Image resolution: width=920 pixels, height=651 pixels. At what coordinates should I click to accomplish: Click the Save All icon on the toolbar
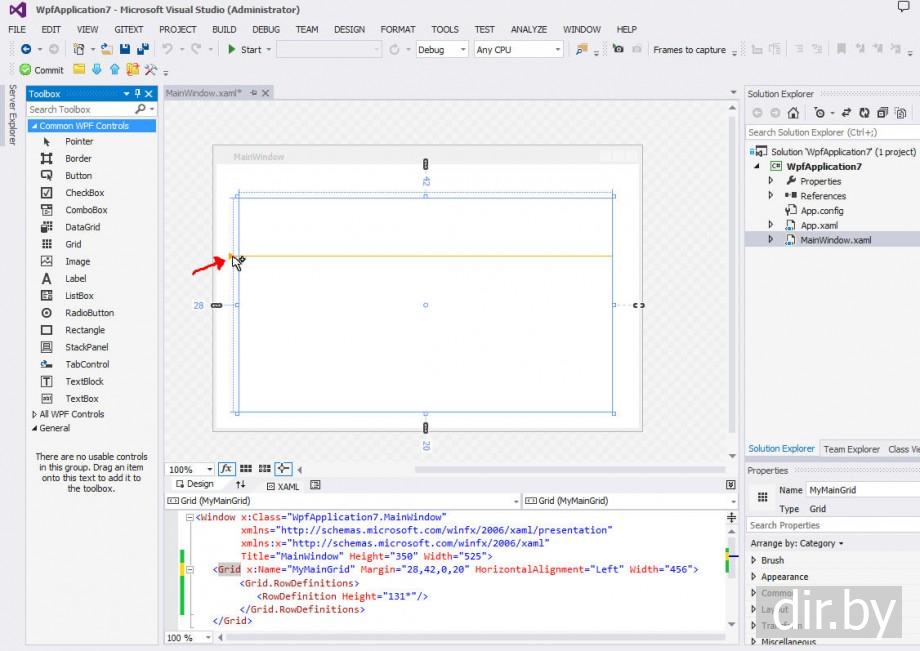point(143,48)
